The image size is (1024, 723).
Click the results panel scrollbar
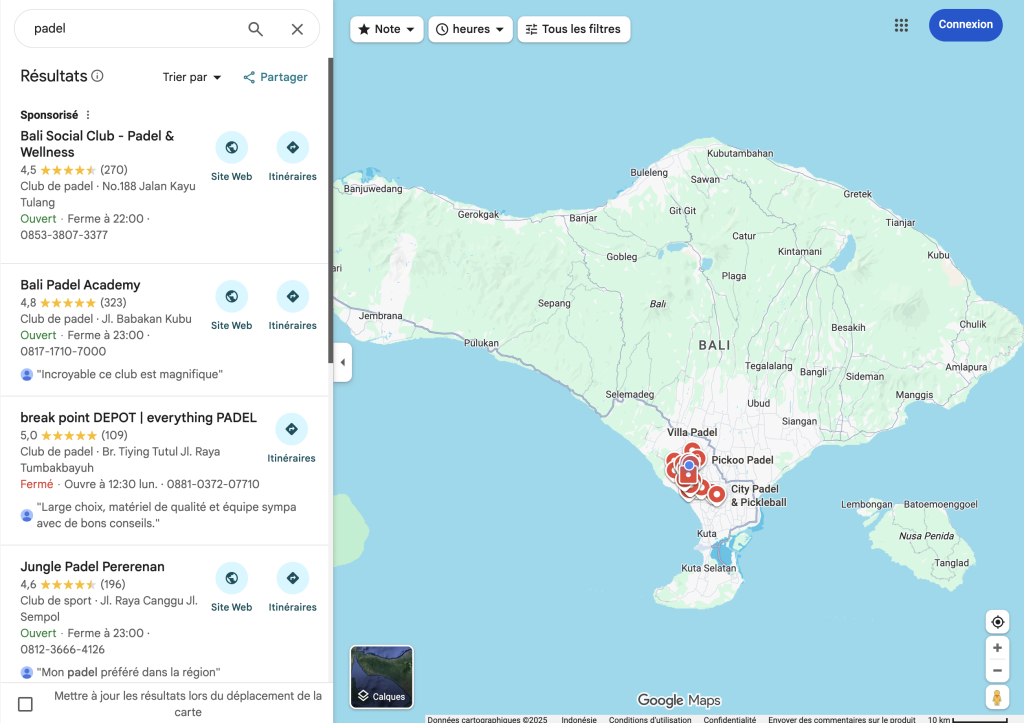click(x=330, y=210)
